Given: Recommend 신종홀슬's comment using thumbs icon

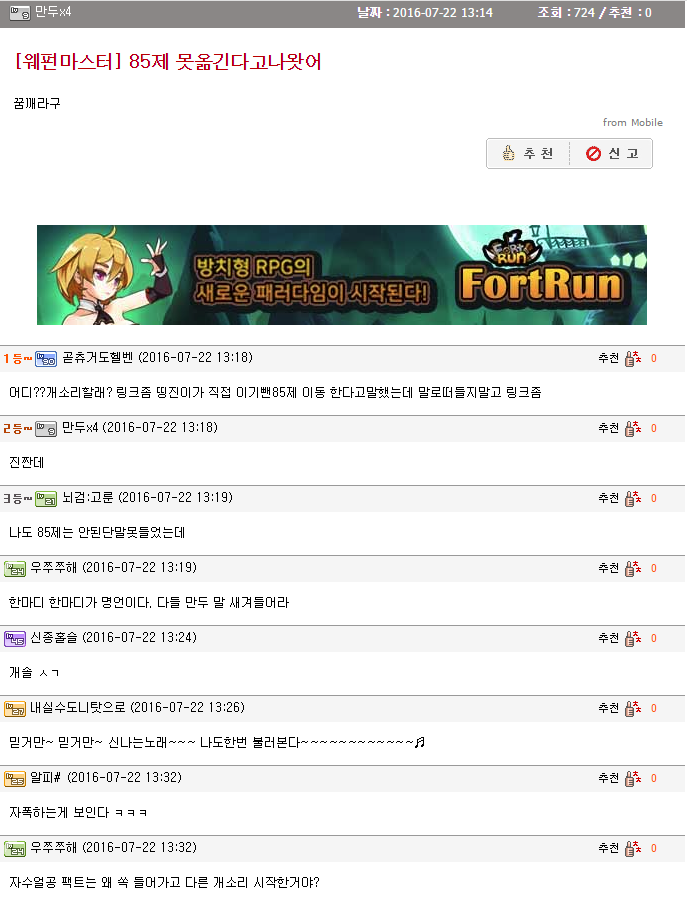Looking at the screenshot, I should click(633, 638).
